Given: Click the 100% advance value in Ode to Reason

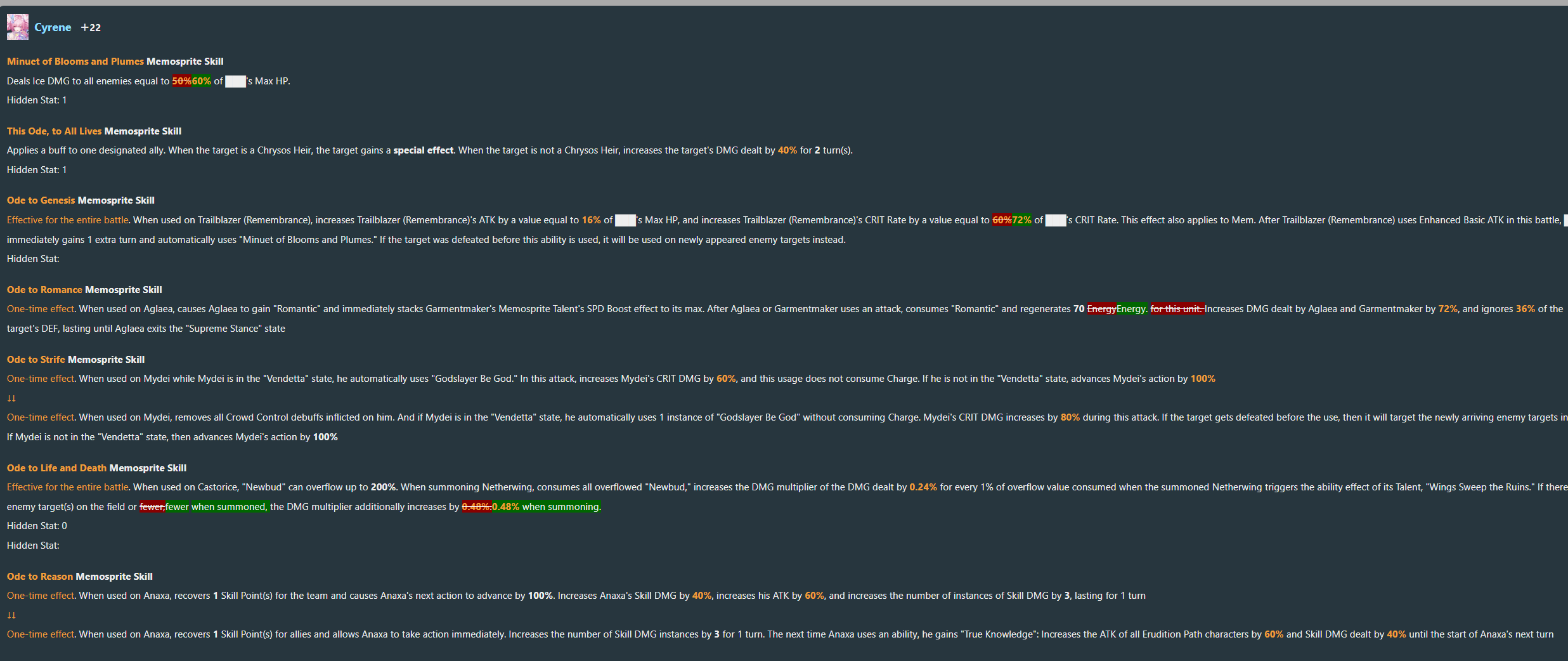Looking at the screenshot, I should tap(540, 596).
